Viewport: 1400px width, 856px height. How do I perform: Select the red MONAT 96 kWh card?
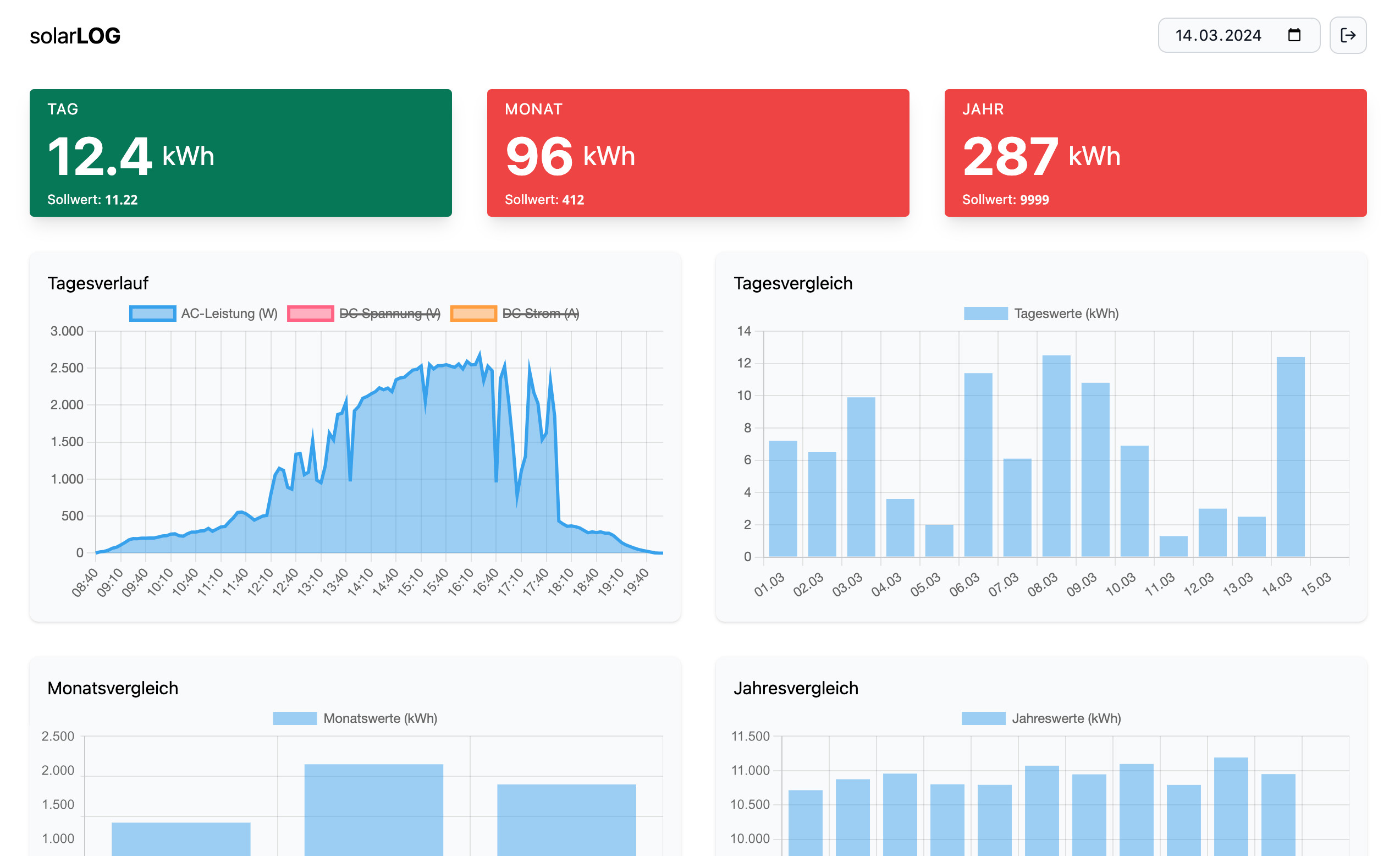click(698, 152)
